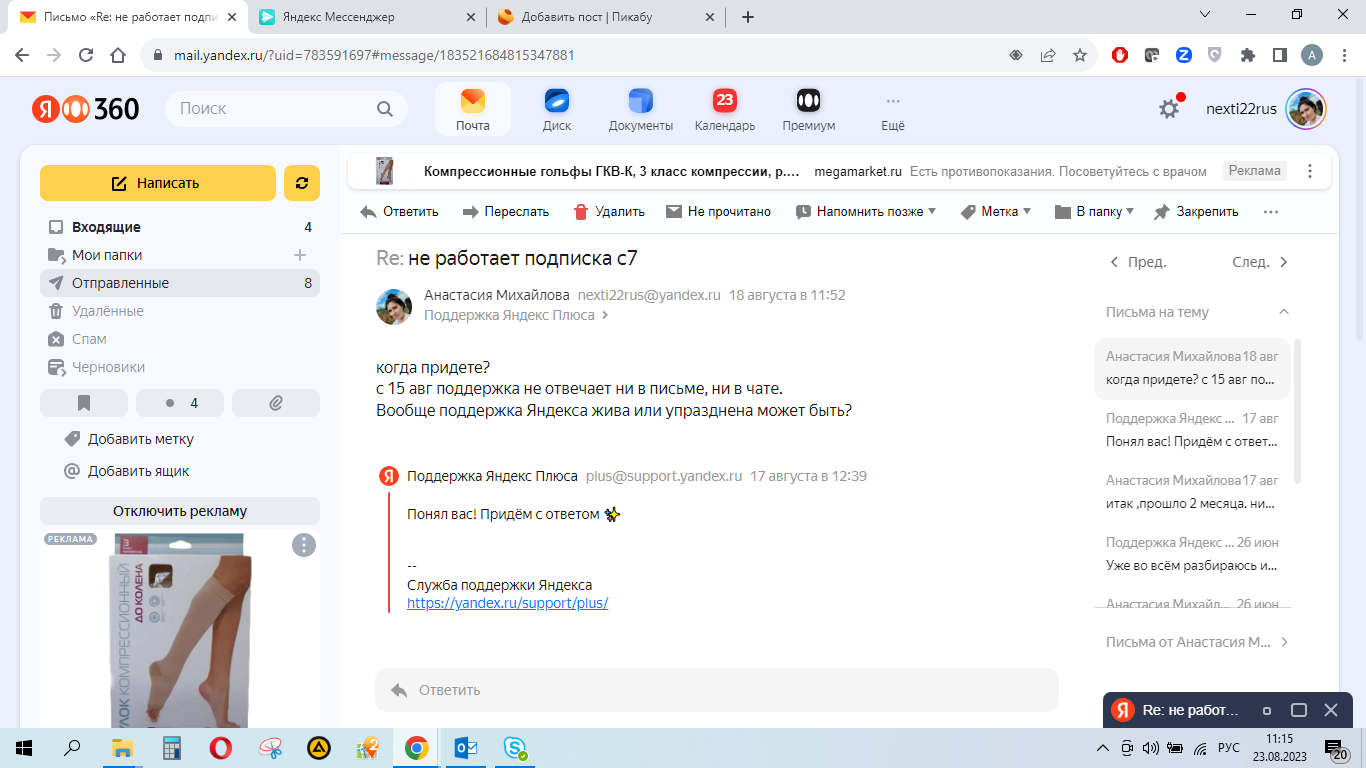Image resolution: width=1366 pixels, height=768 pixels.
Task: Open Windows Start menu
Action: 24,748
